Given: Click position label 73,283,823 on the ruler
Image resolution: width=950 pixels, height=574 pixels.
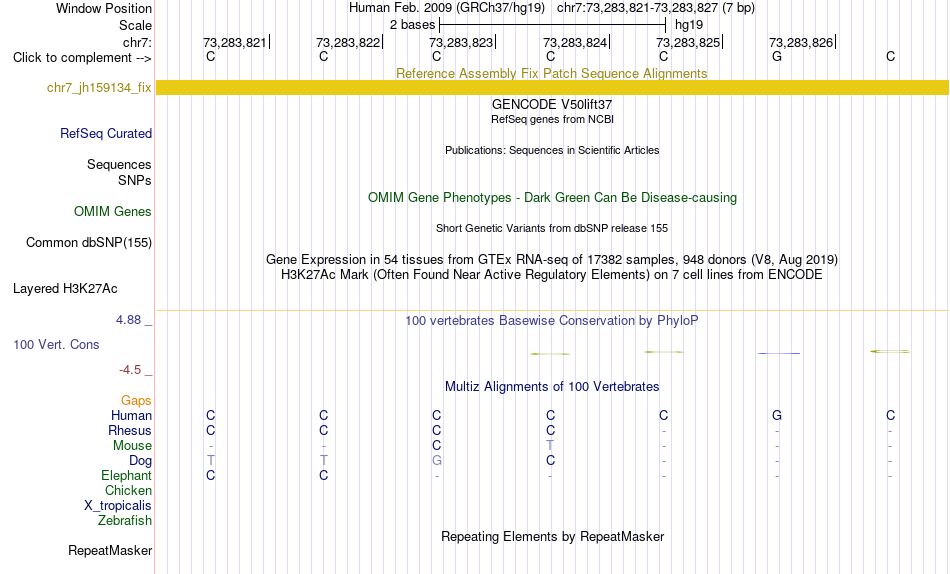Looking at the screenshot, I should [x=461, y=42].
